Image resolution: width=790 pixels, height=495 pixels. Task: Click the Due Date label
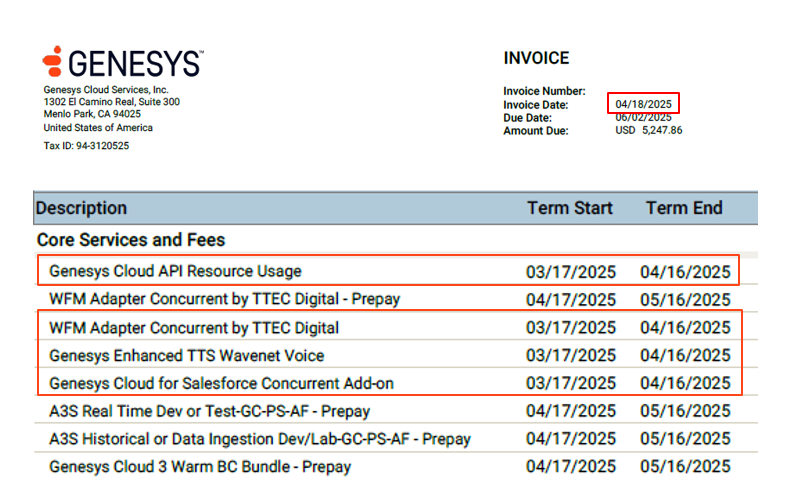[528, 117]
